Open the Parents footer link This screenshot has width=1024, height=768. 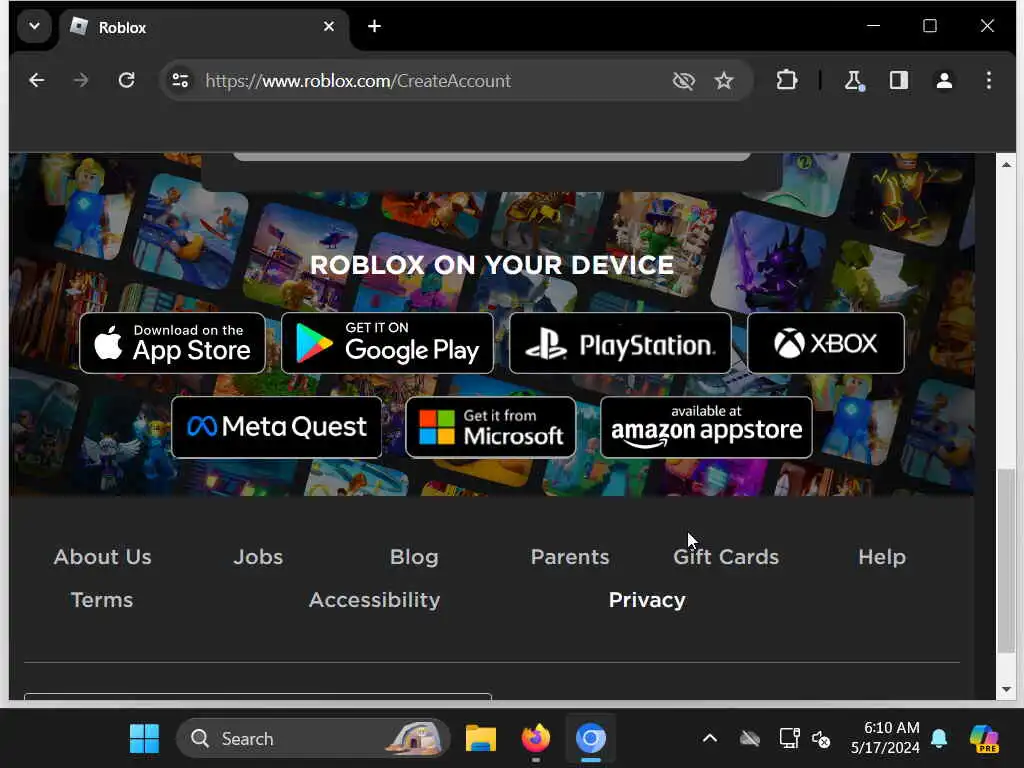(570, 557)
